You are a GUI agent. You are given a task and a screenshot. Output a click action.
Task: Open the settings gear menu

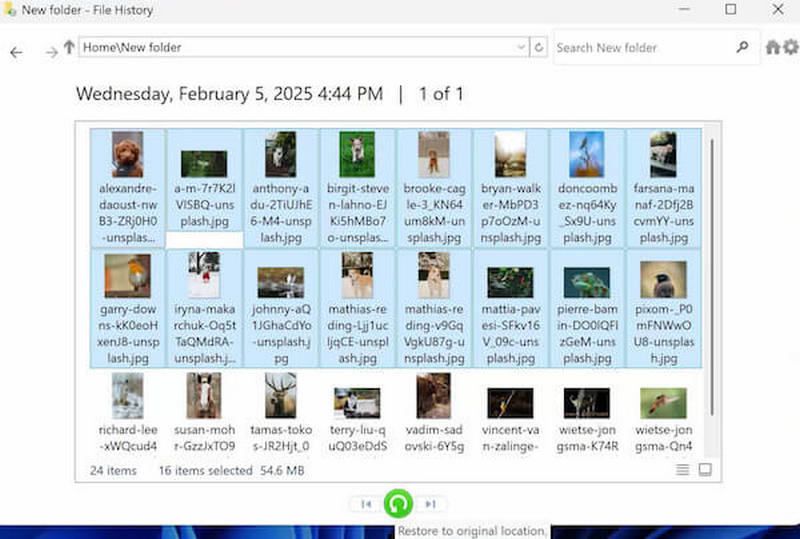tap(791, 47)
